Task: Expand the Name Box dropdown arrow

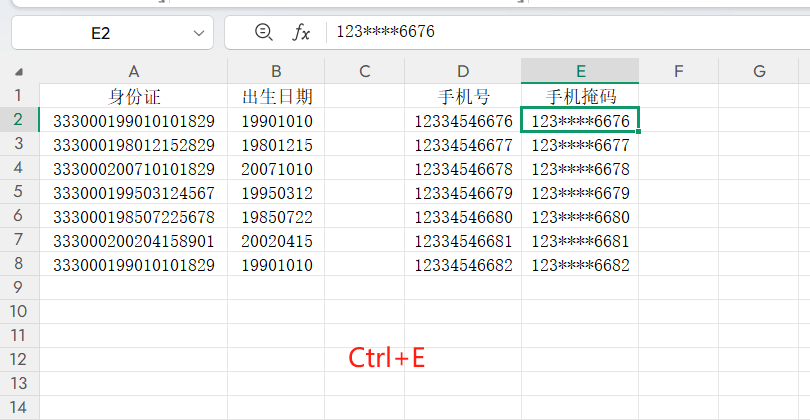Action: click(196, 33)
